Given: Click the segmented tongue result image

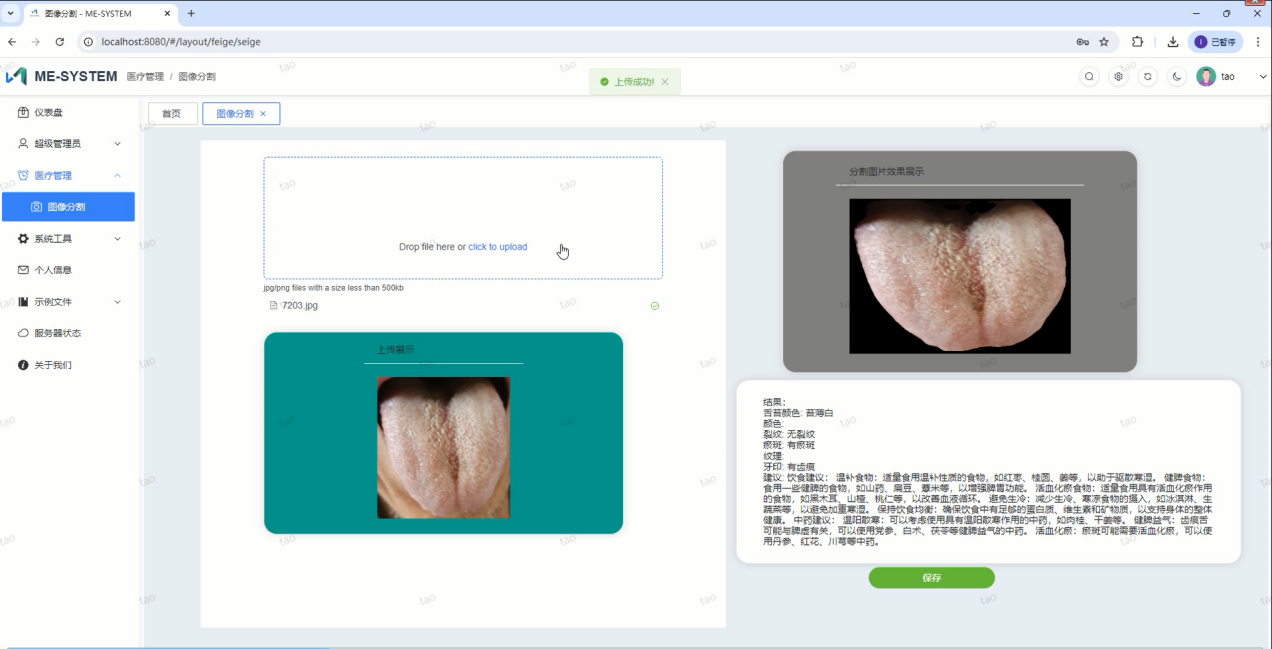Looking at the screenshot, I should [960, 276].
